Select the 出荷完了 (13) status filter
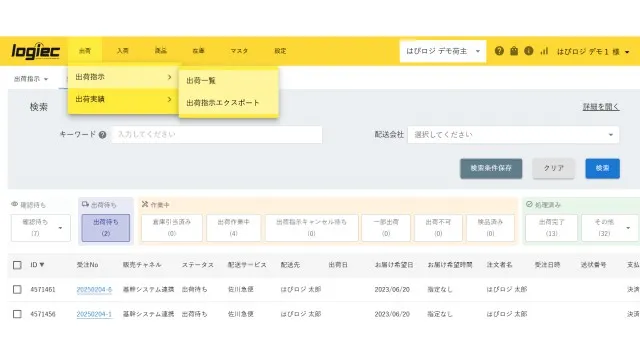Image resolution: width=640 pixels, height=360 pixels. pos(551,228)
